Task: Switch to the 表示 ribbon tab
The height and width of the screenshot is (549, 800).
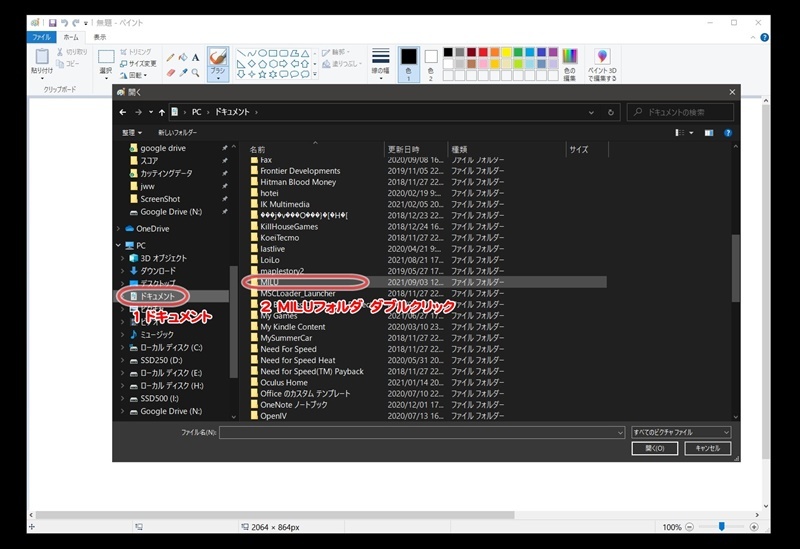Action: pos(100,37)
